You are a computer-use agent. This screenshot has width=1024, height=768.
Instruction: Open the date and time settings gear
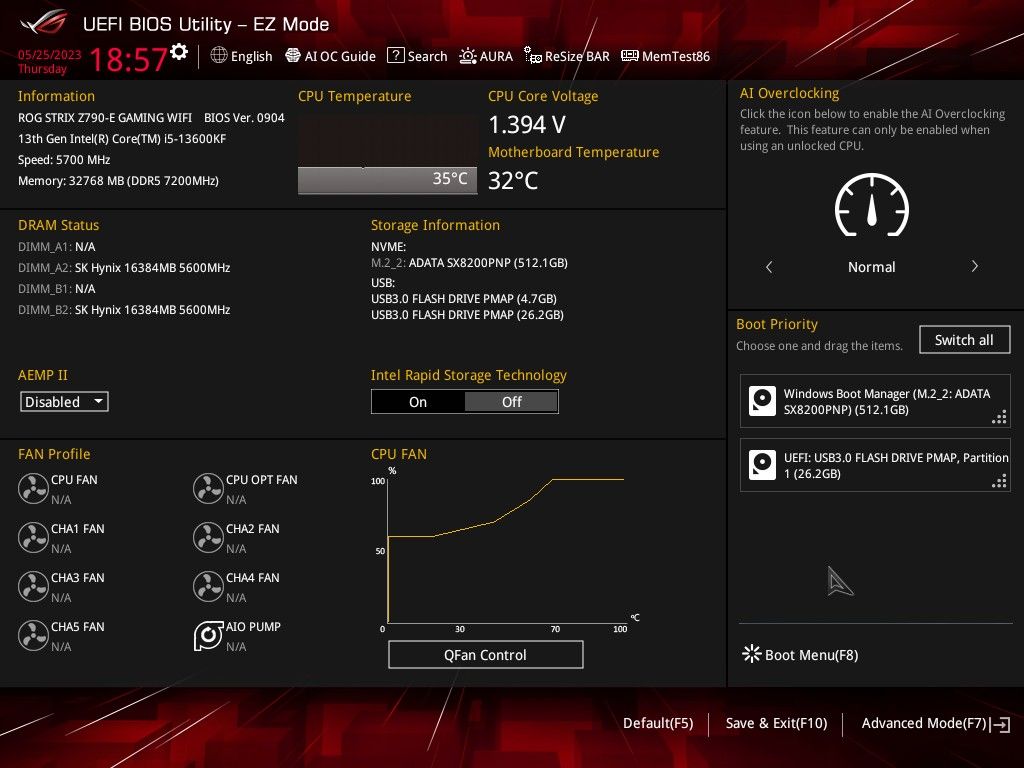[x=179, y=52]
